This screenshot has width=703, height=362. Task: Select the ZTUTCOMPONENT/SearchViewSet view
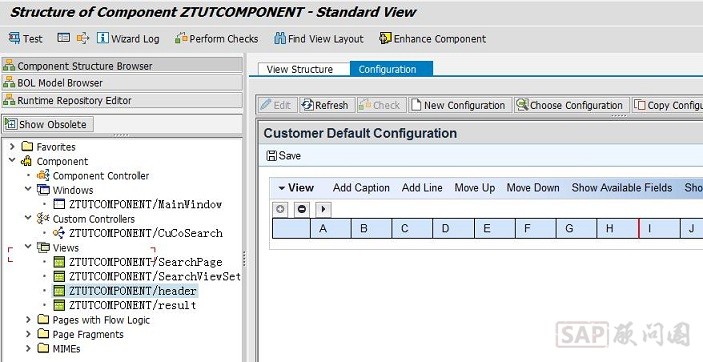coord(154,276)
